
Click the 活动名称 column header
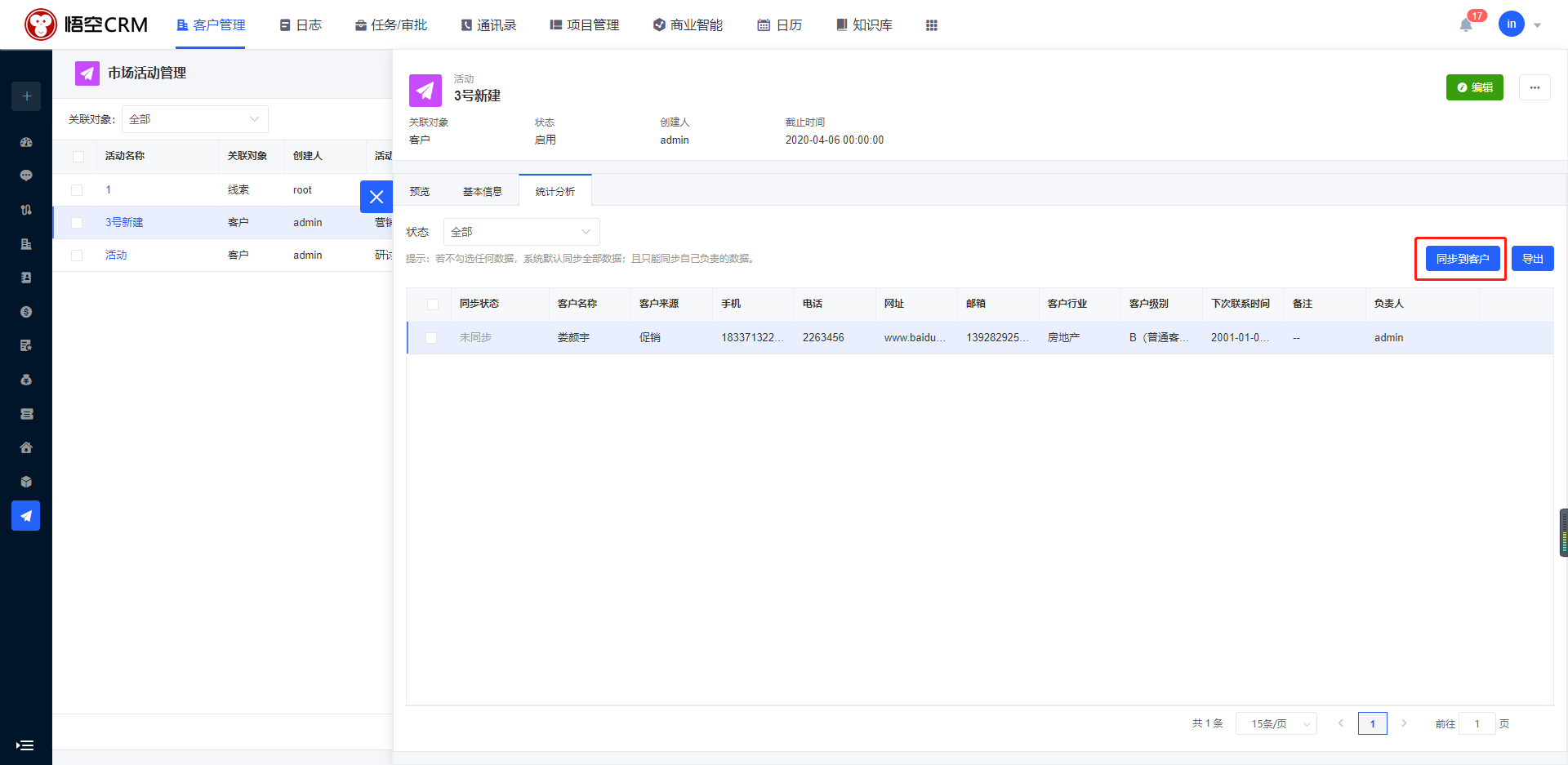(125, 156)
